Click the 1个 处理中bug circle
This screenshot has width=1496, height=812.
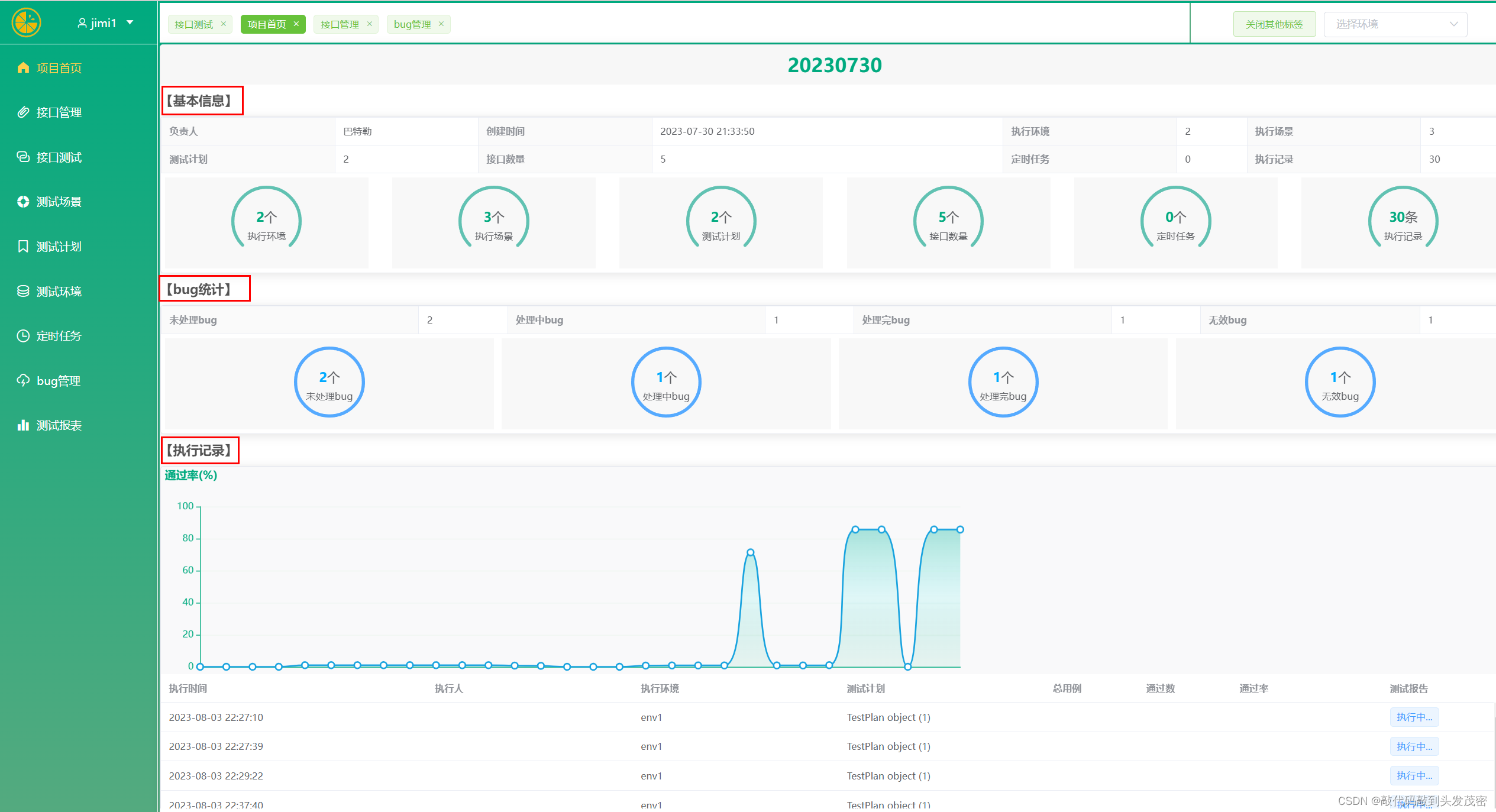click(666, 382)
